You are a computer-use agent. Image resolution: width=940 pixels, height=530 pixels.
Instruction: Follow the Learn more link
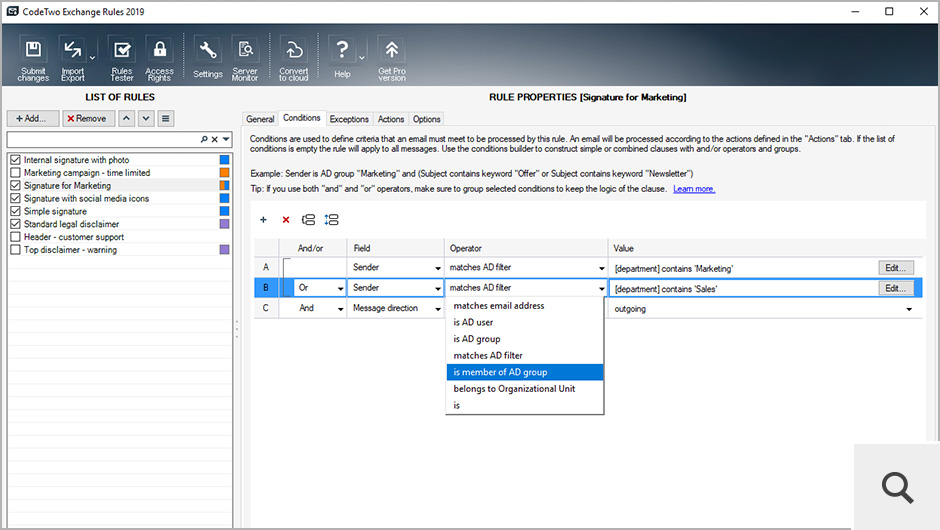point(694,189)
